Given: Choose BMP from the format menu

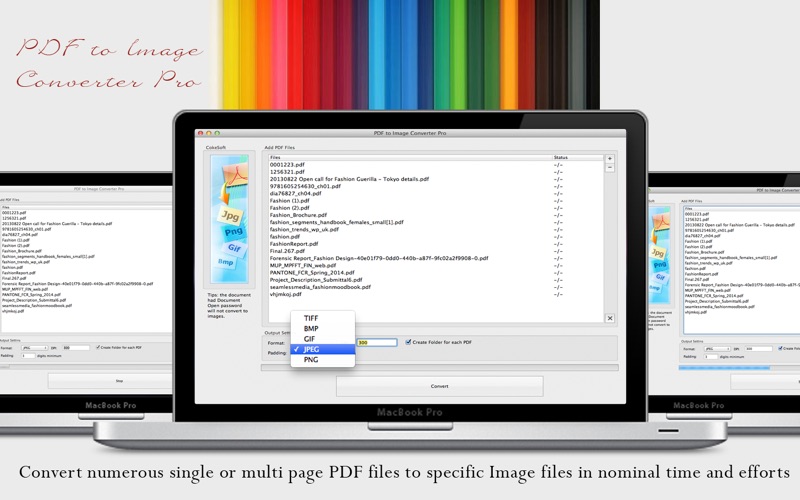Looking at the screenshot, I should point(322,329).
